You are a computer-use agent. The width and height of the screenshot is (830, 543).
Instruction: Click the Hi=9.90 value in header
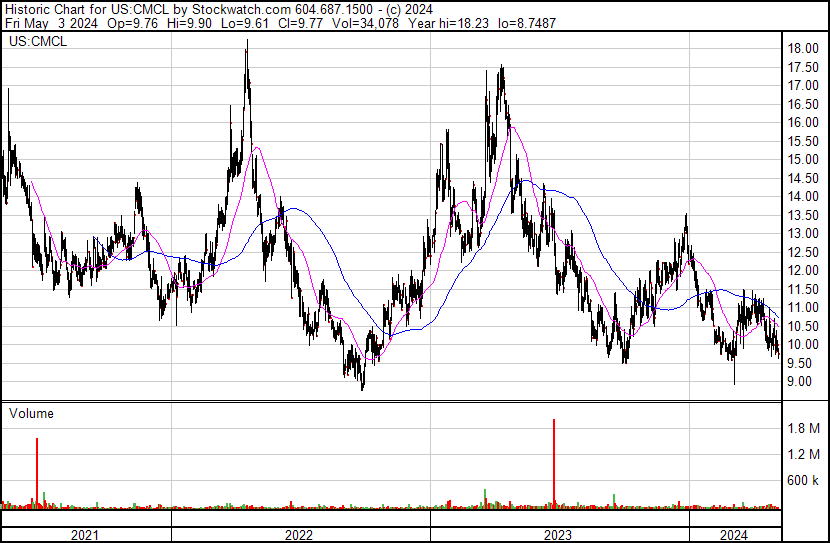tap(189, 23)
